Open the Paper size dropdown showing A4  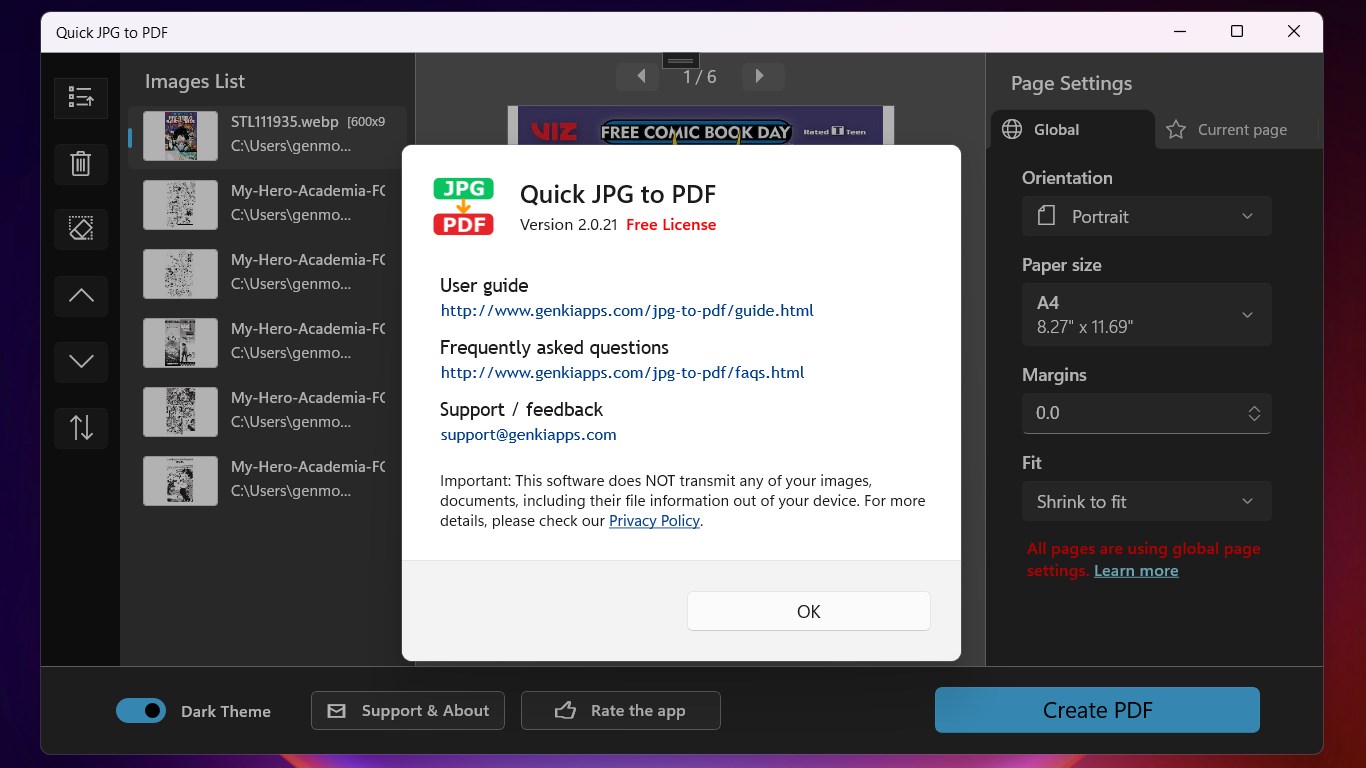(1146, 314)
